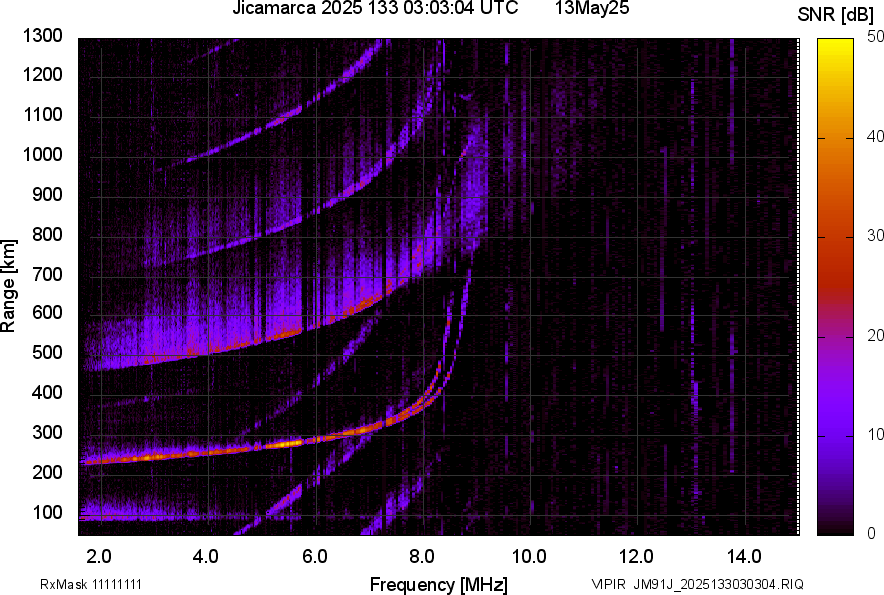Image resolution: width=884 pixels, height=595 pixels.
Task: Click the 6.0 frequency tick label
Action: 315,557
